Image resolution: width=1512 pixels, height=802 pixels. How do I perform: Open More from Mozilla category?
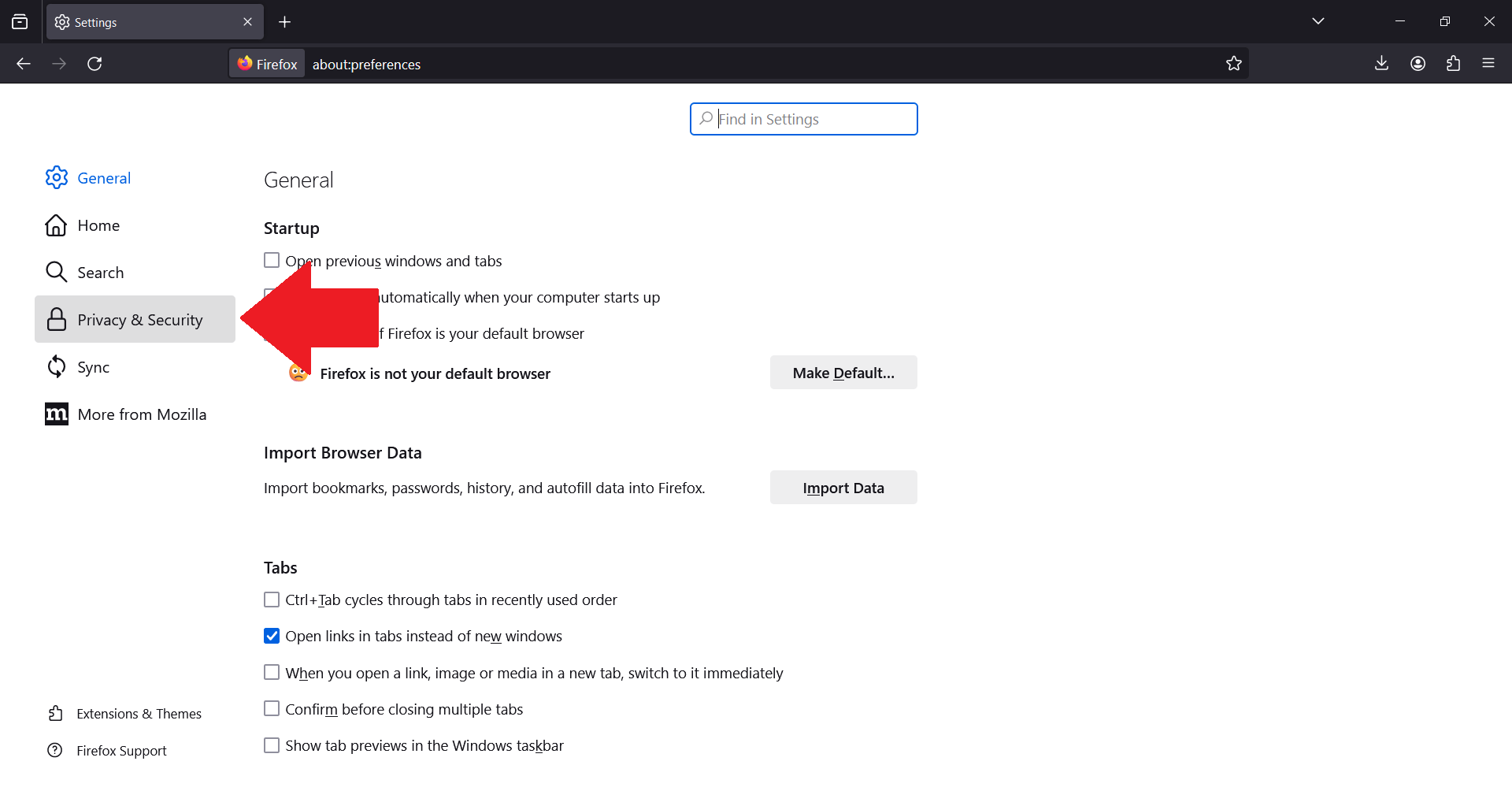click(x=135, y=414)
